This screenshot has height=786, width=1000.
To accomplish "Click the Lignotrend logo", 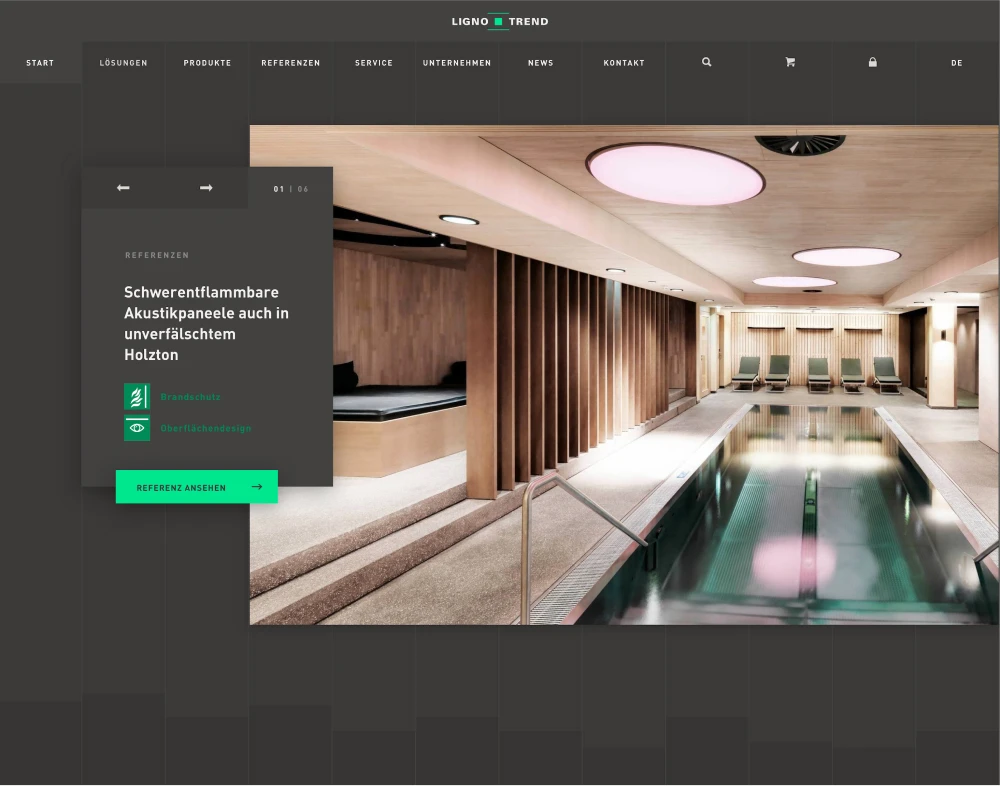I will tap(500, 22).
